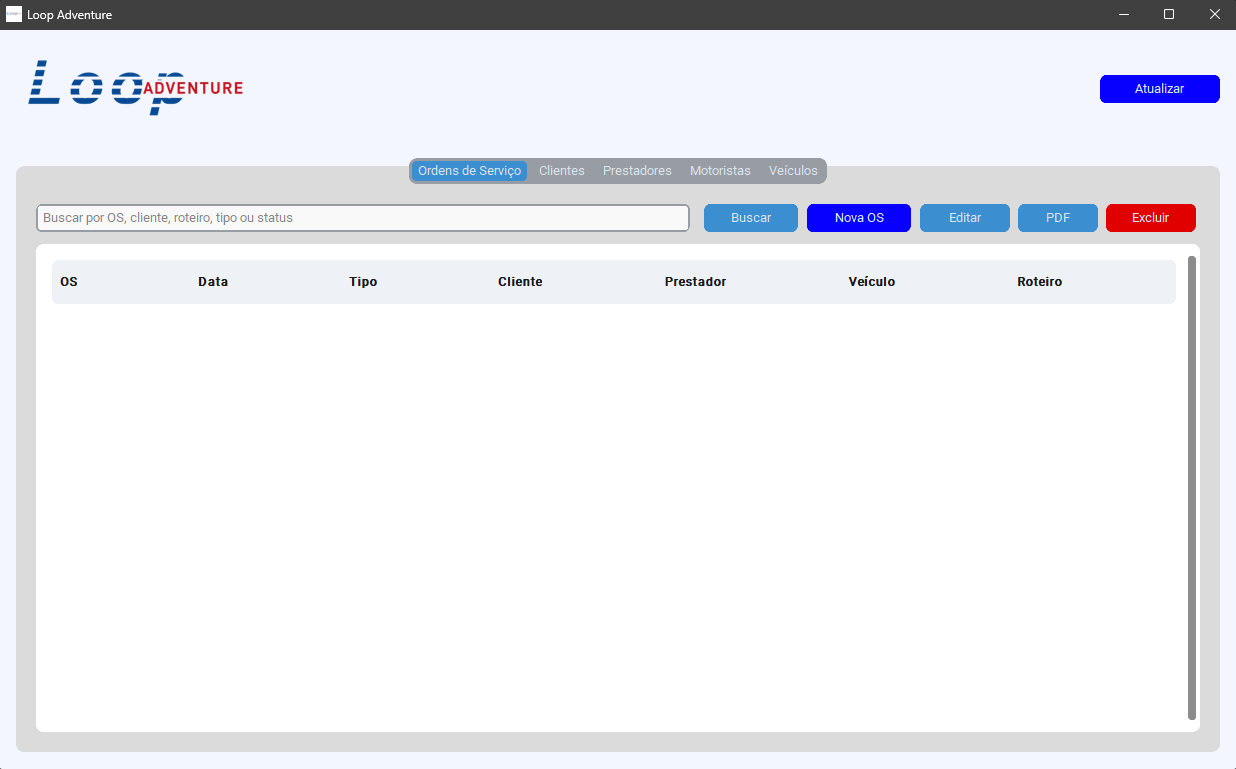1236x769 pixels.
Task: Click the Veículo column header
Action: click(x=872, y=282)
